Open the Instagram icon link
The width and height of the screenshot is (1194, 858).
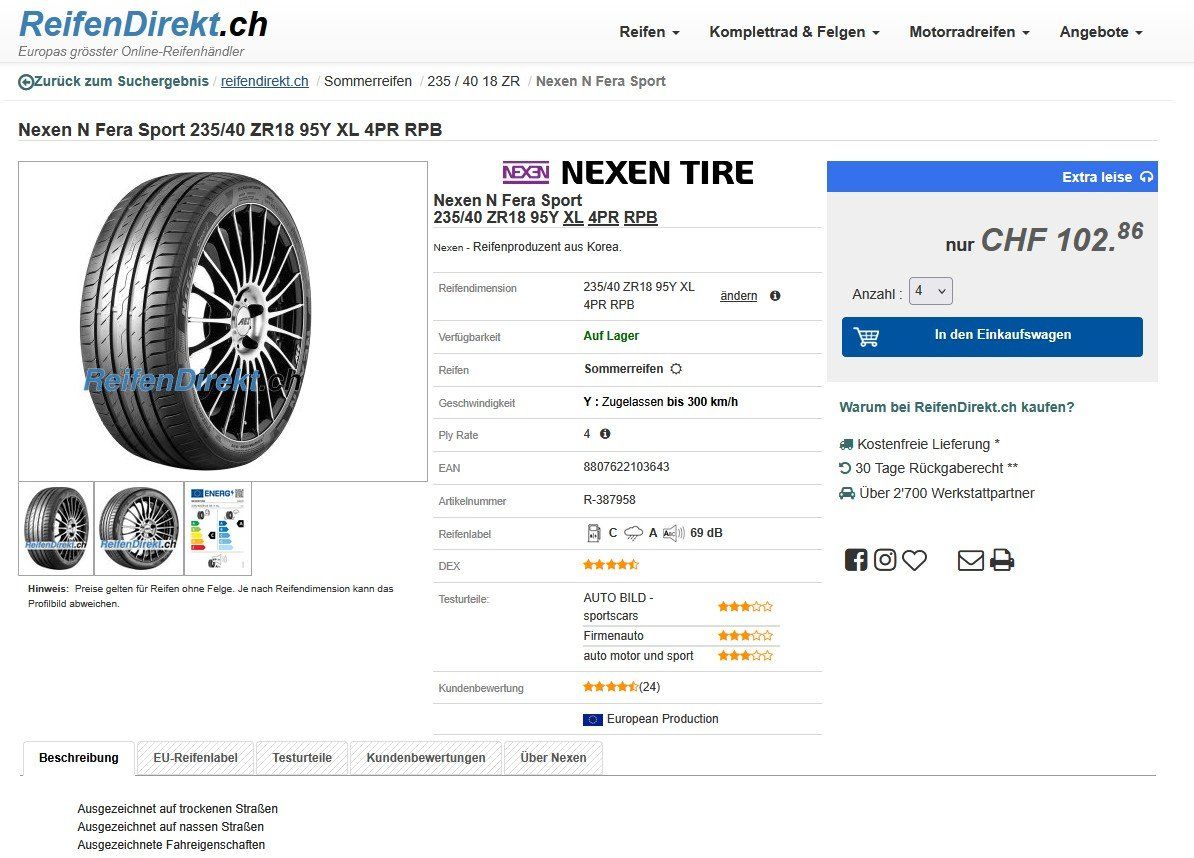[885, 560]
